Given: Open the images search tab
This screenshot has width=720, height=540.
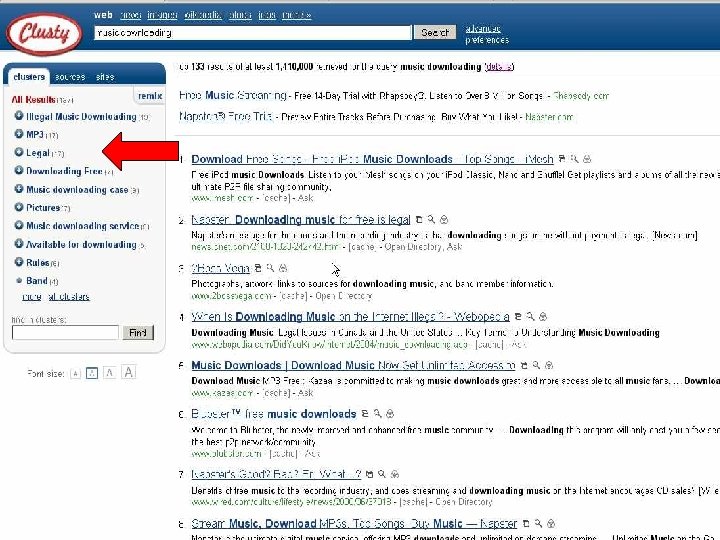Looking at the screenshot, I should click(x=162, y=15).
